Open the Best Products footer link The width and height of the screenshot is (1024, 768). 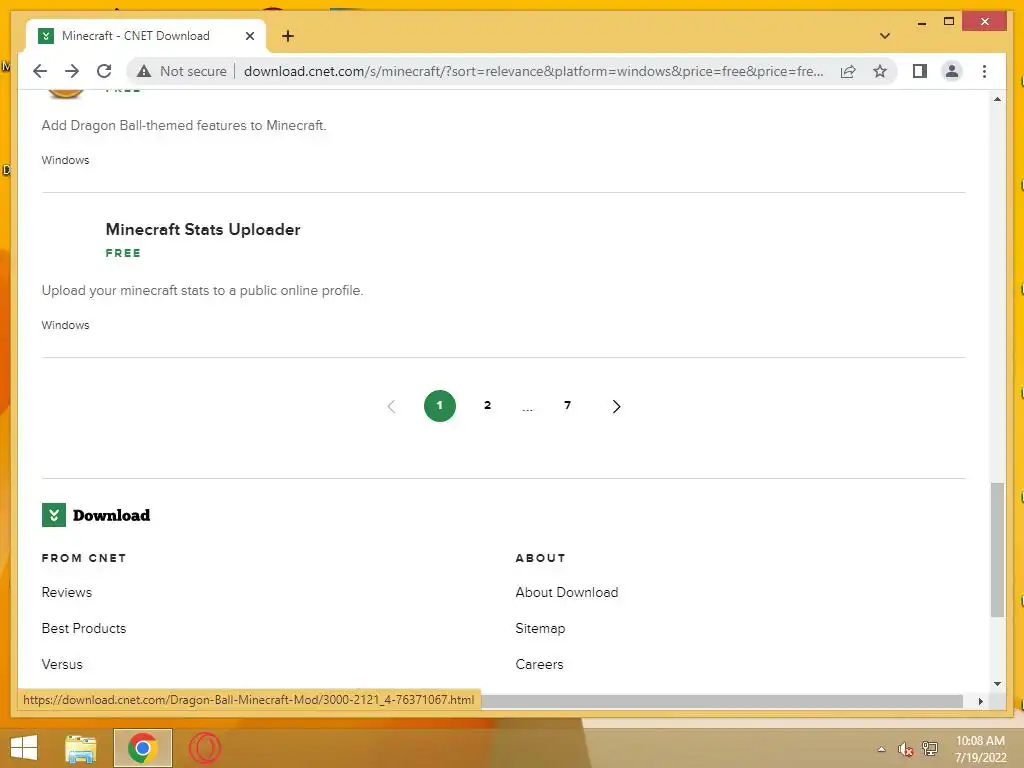click(84, 628)
